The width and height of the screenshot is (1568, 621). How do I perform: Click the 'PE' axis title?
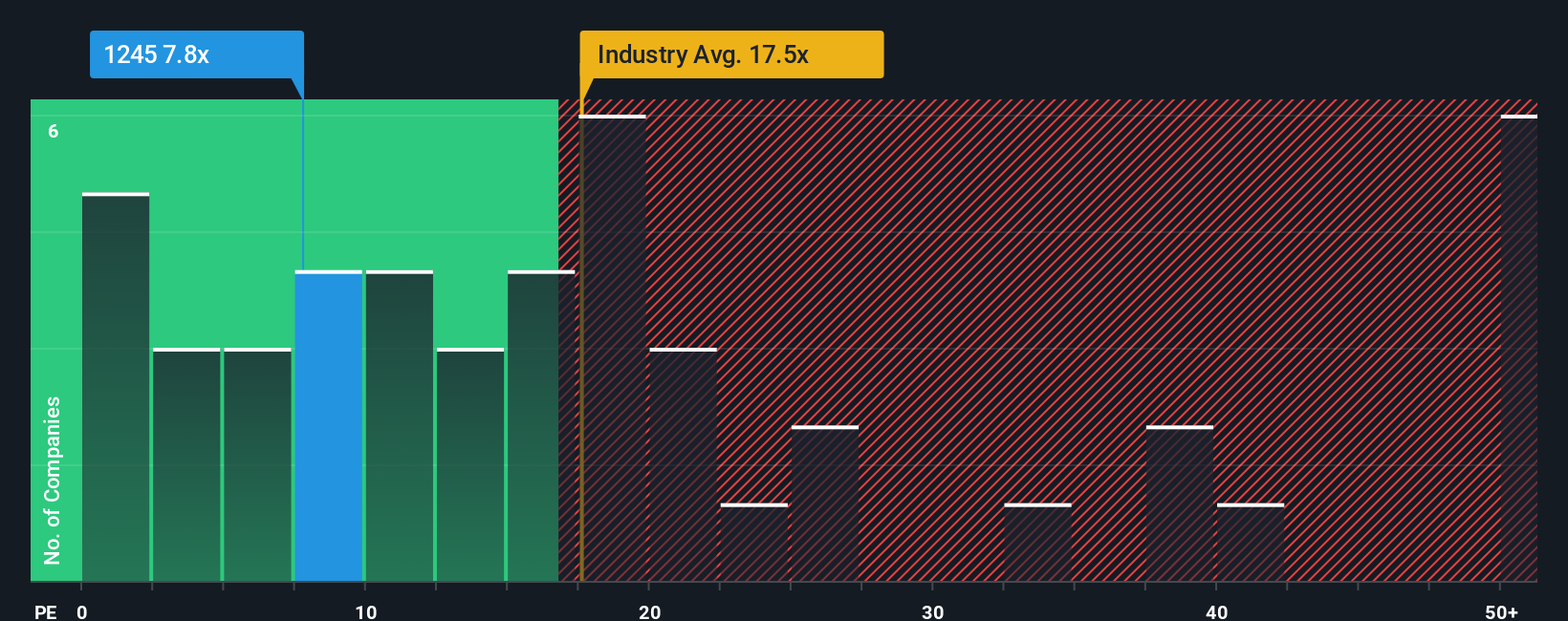tap(46, 611)
